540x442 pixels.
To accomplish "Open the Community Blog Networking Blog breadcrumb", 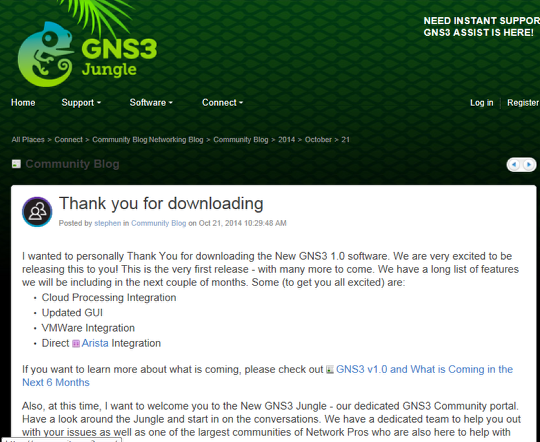I will [148, 140].
